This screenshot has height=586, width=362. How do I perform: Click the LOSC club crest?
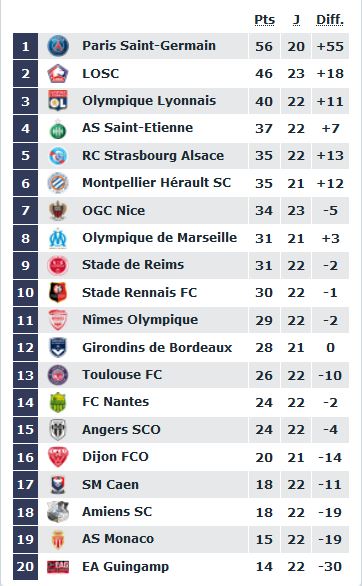(58, 73)
